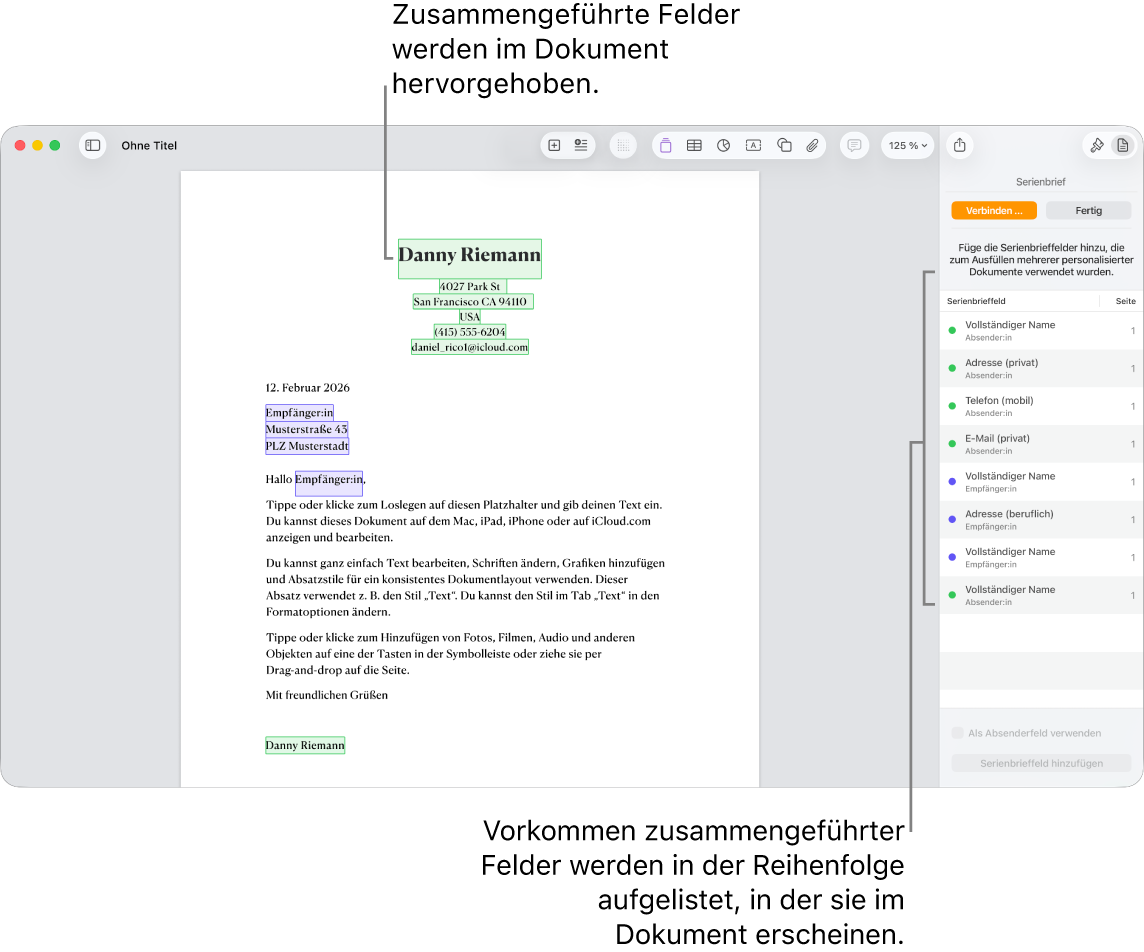Click the Danny Riemann signature field
1144x952 pixels.
305,745
